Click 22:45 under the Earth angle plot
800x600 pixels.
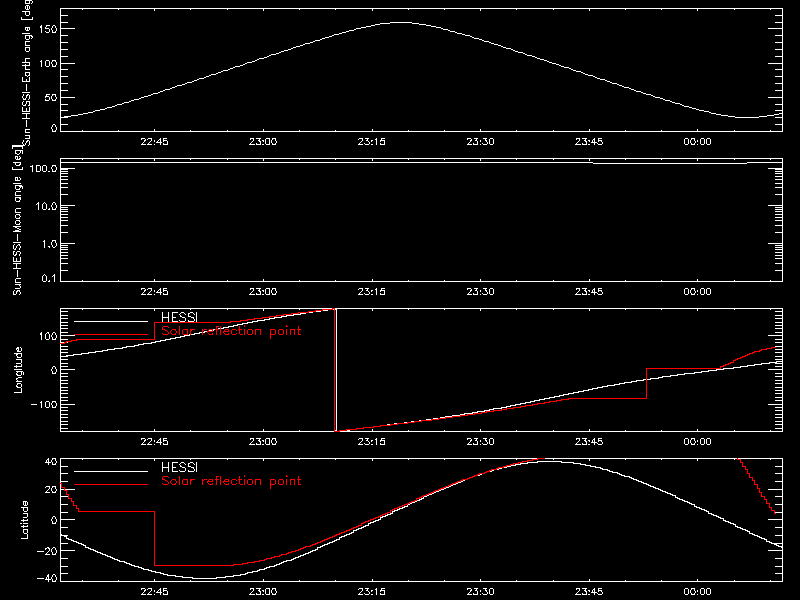point(155,142)
